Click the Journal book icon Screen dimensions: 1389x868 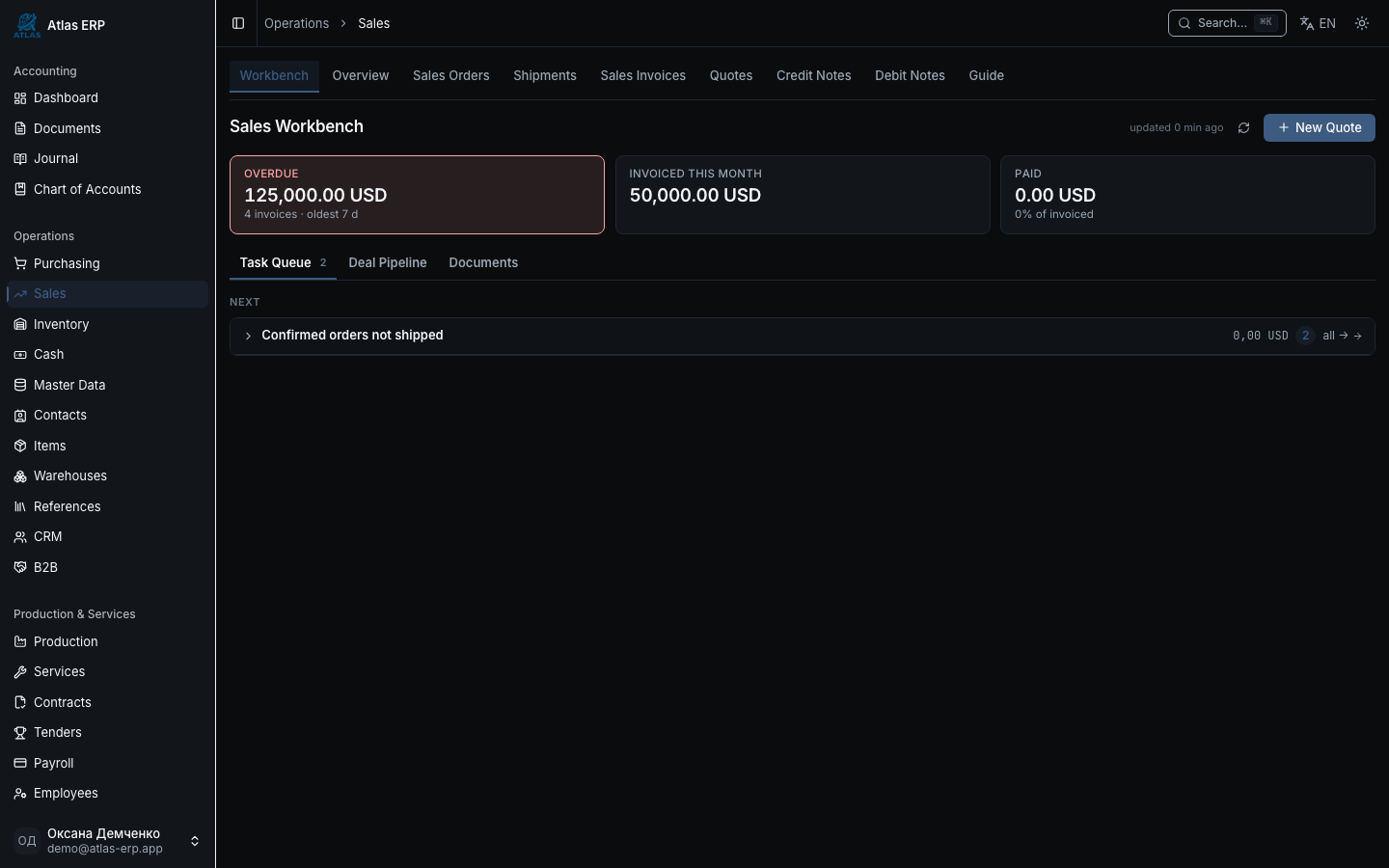(20, 159)
